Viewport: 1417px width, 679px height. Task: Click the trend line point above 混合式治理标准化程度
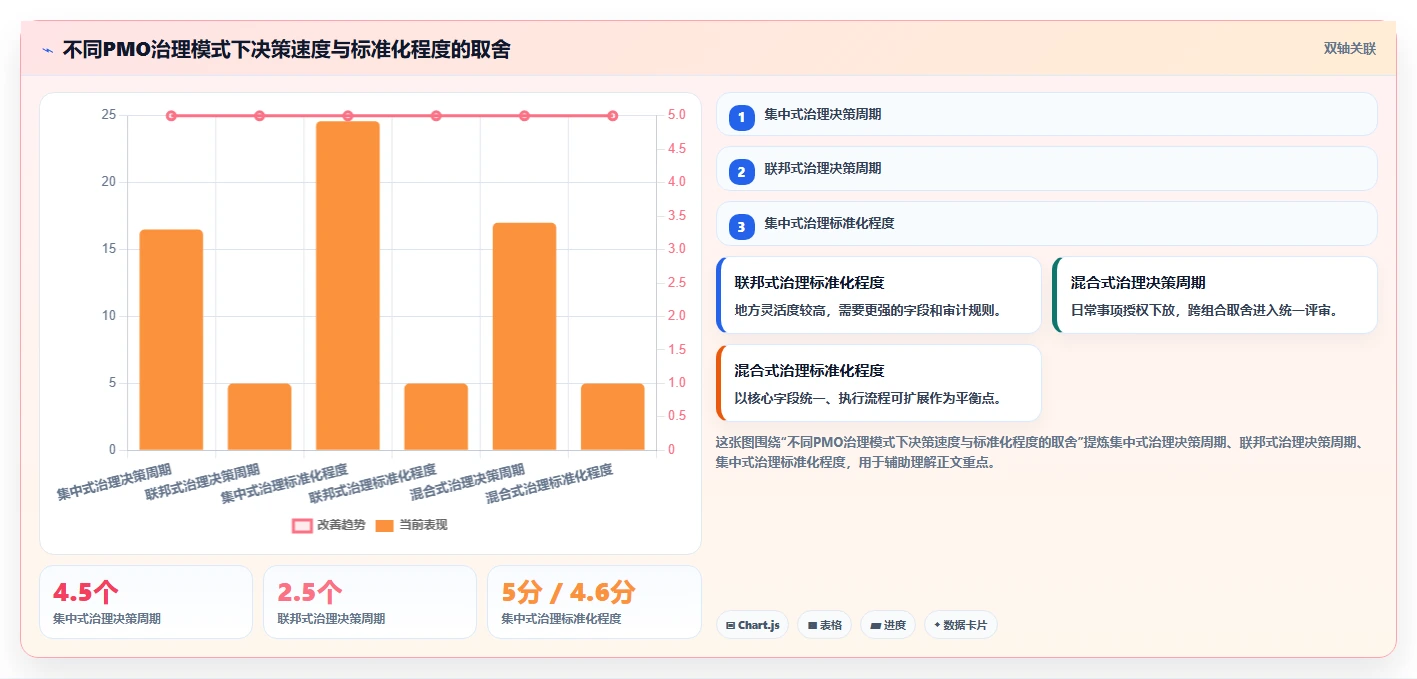point(613,116)
